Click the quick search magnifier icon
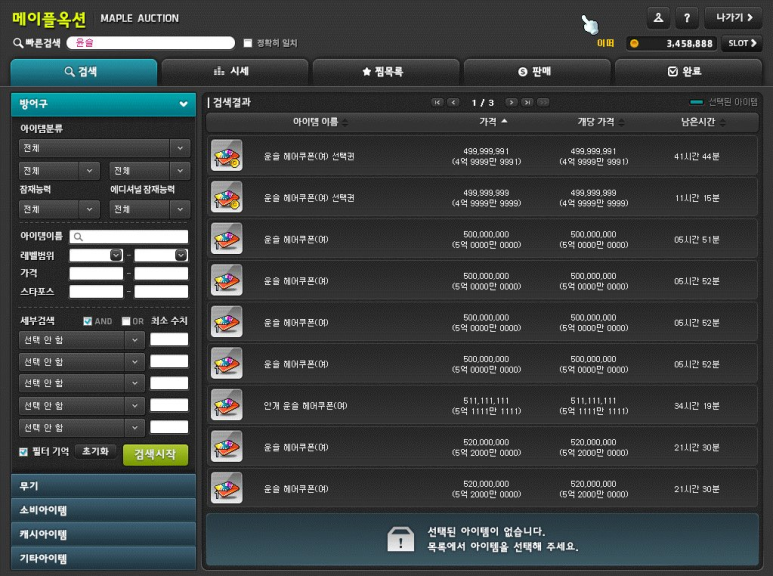This screenshot has width=773, height=576. pyautogui.click(x=18, y=43)
